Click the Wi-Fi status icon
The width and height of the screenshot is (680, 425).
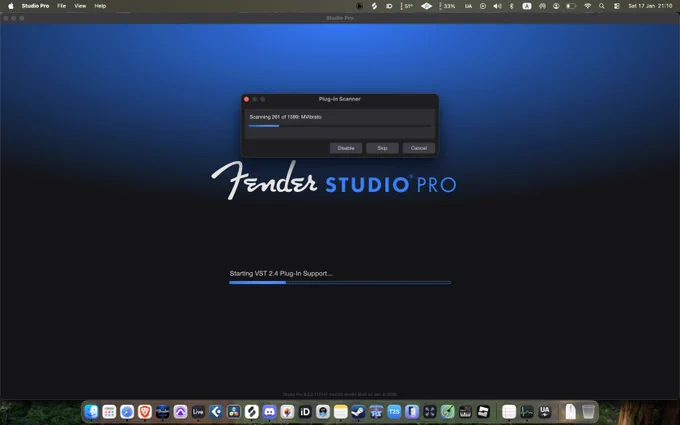tap(588, 6)
